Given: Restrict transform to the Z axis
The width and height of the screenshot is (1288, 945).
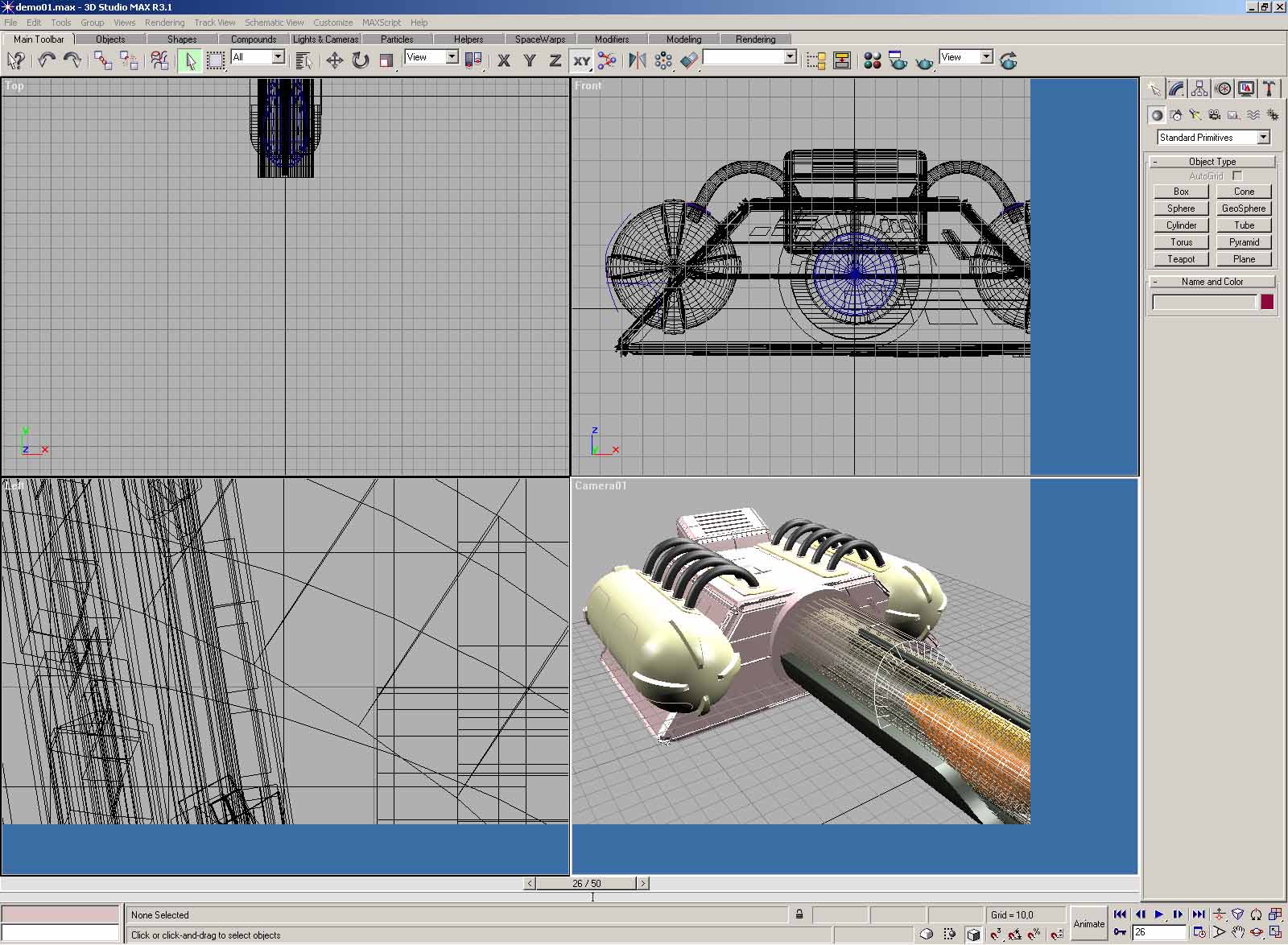Looking at the screenshot, I should 555,60.
